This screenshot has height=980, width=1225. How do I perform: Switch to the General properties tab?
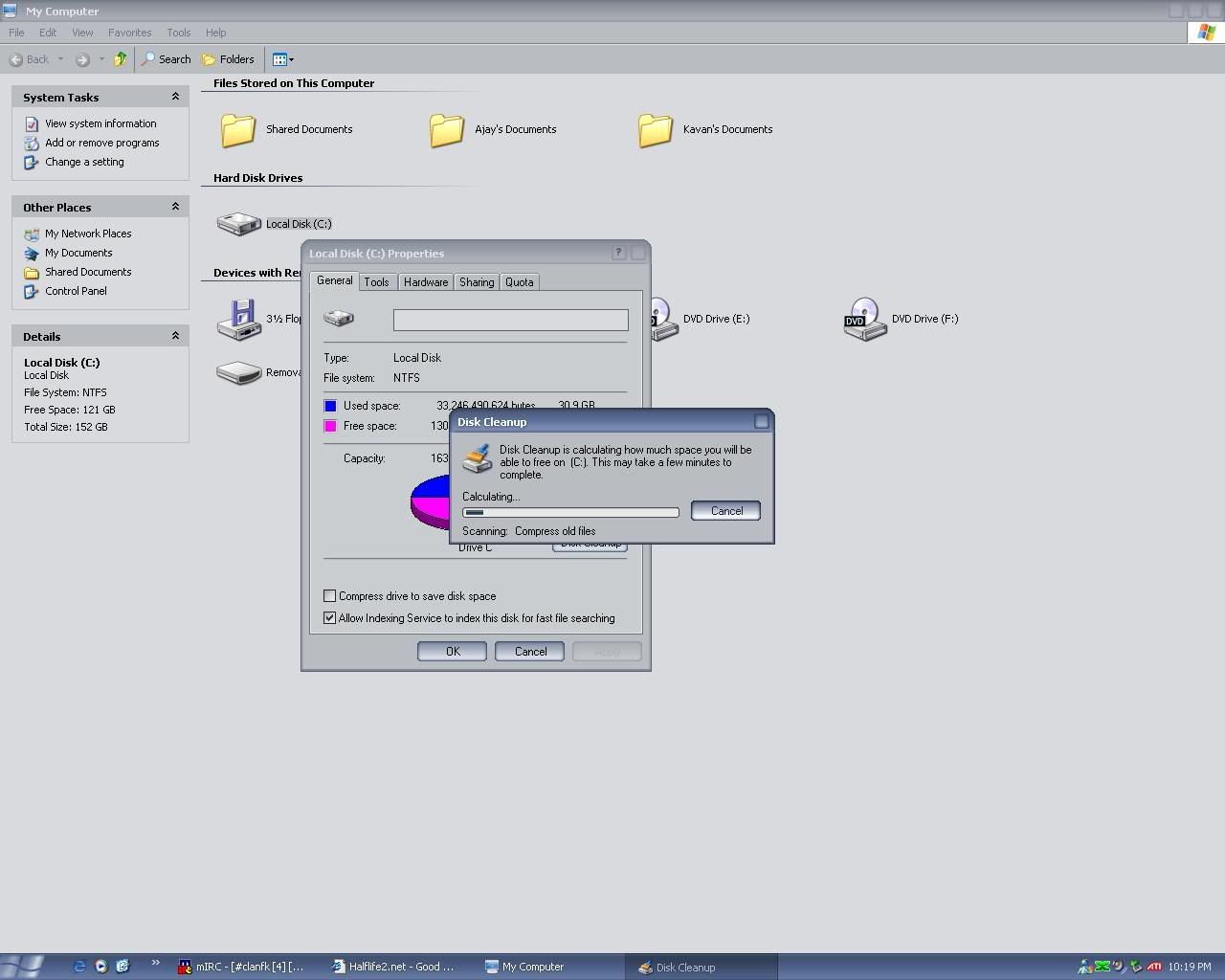[334, 280]
